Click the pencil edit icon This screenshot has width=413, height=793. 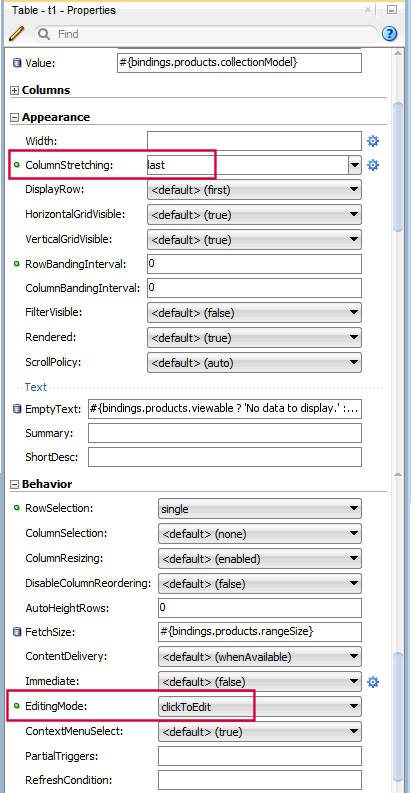coord(16,34)
